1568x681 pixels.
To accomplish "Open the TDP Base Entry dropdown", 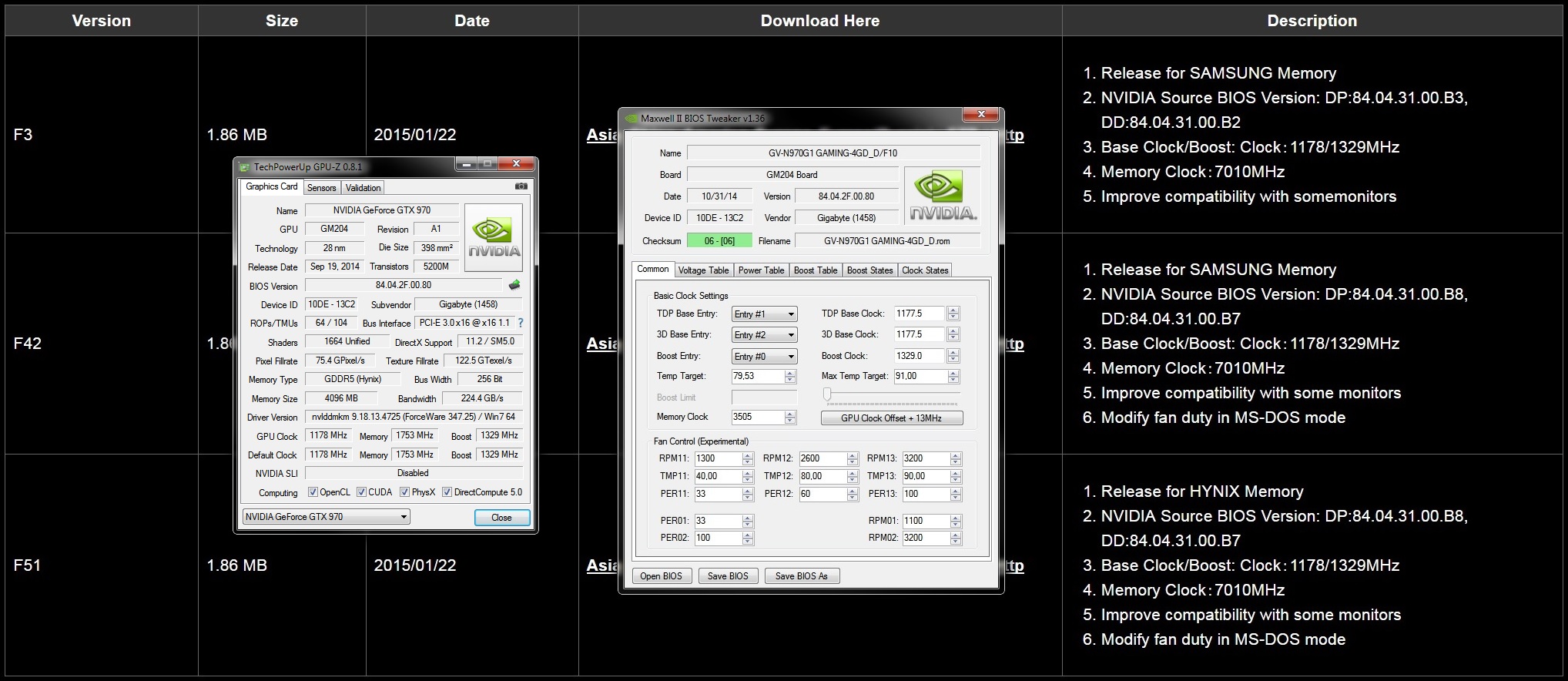I will 764,314.
